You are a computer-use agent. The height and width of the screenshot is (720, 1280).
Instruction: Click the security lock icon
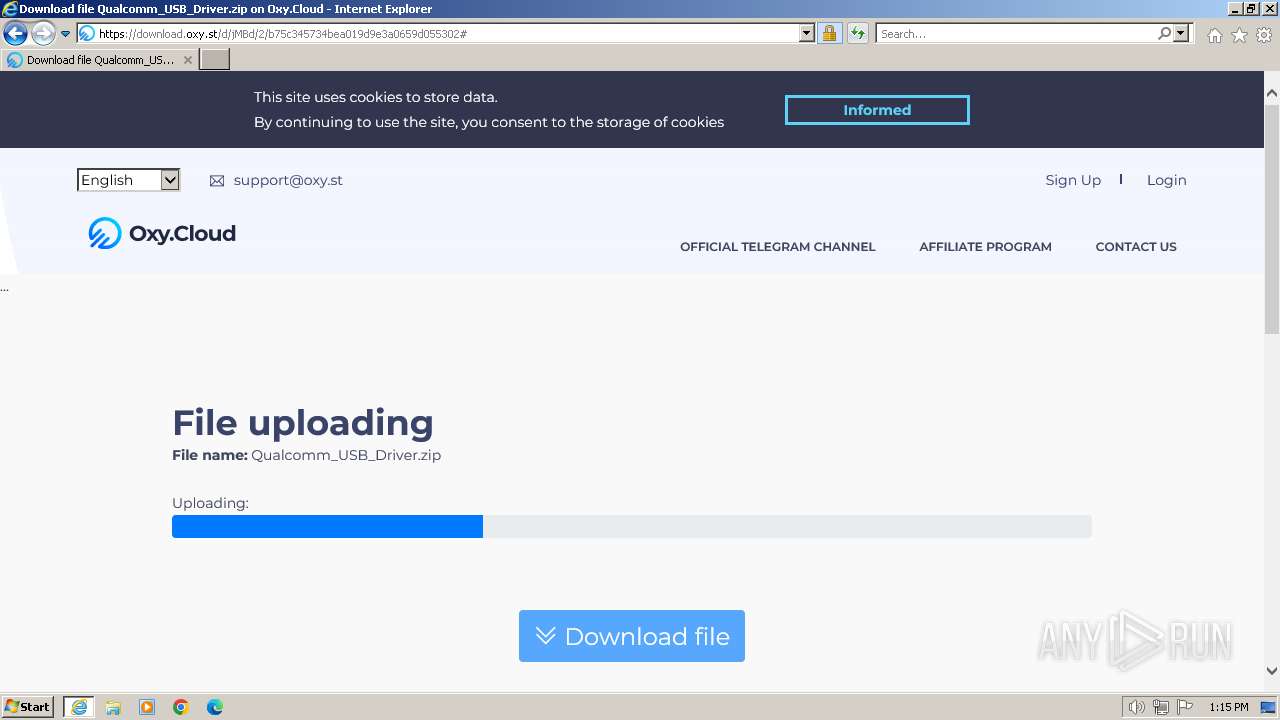[x=829, y=34]
